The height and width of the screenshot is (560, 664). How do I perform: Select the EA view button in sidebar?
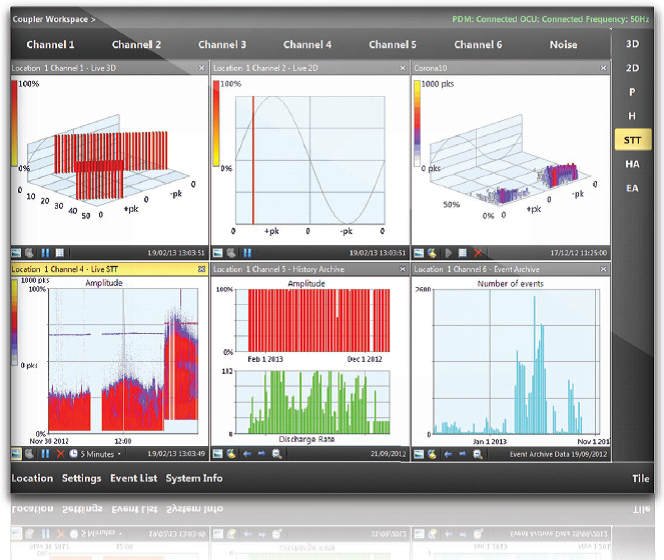[x=632, y=188]
